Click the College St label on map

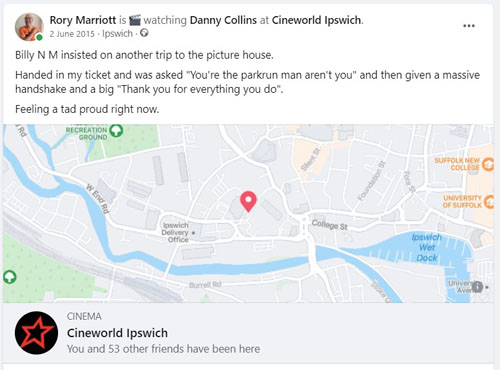[329, 225]
